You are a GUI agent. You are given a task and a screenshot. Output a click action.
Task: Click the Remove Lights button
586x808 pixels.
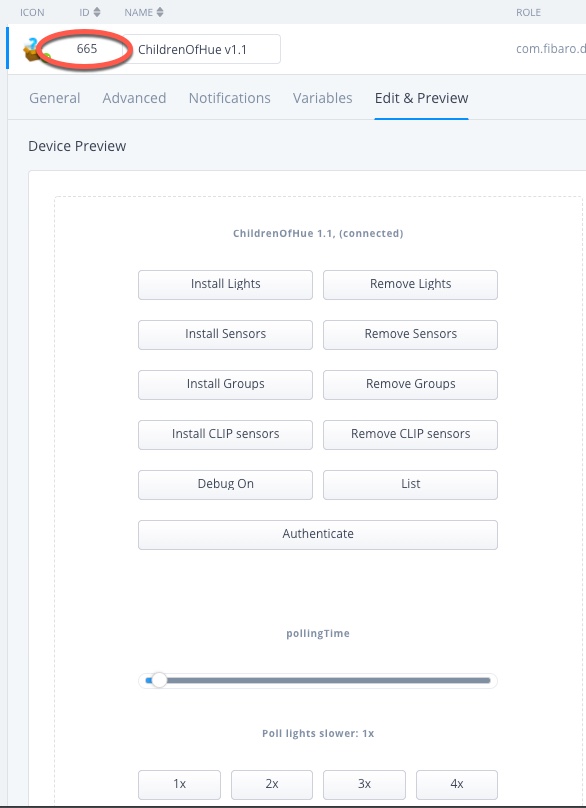tap(410, 284)
